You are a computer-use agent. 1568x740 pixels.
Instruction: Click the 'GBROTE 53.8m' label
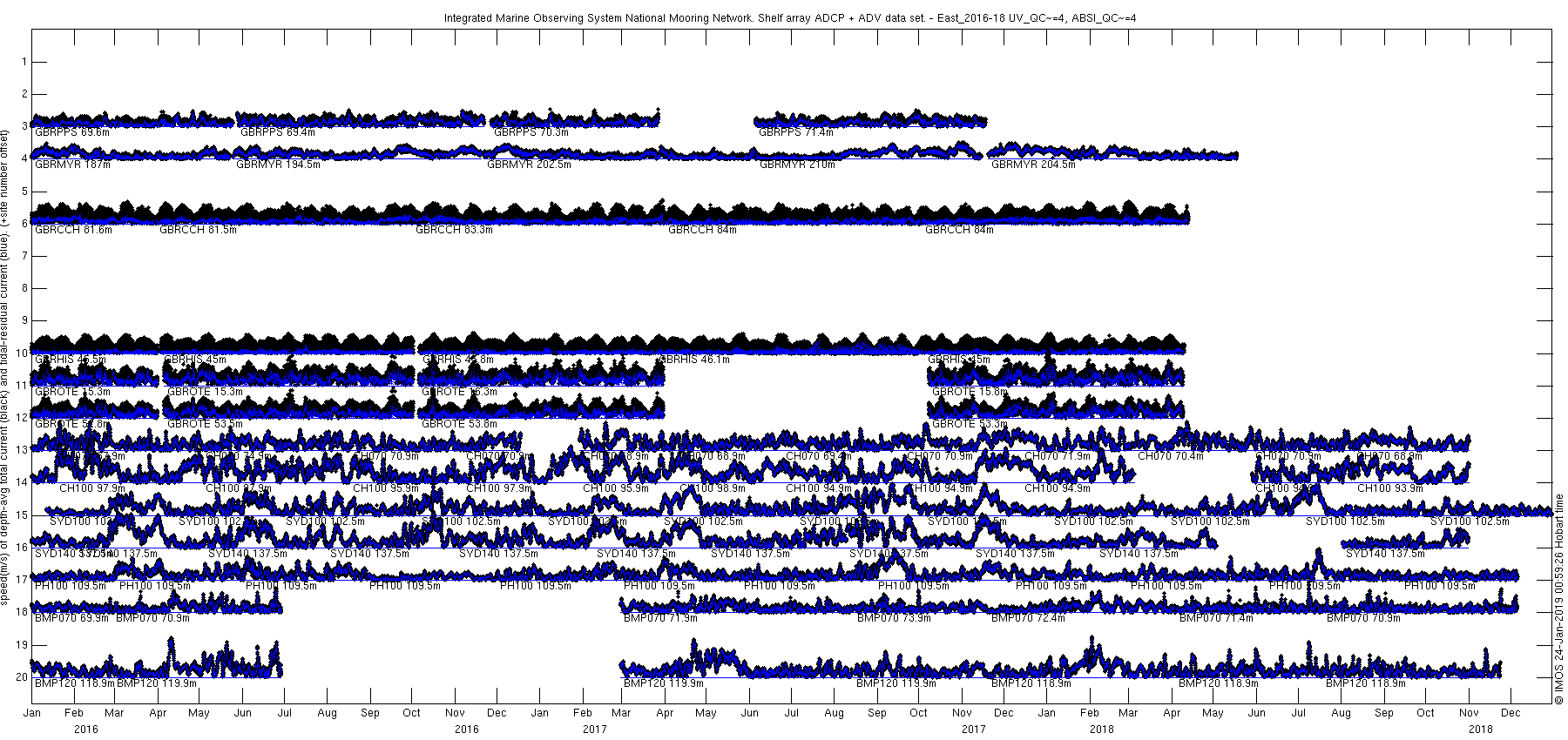pyautogui.click(x=459, y=424)
